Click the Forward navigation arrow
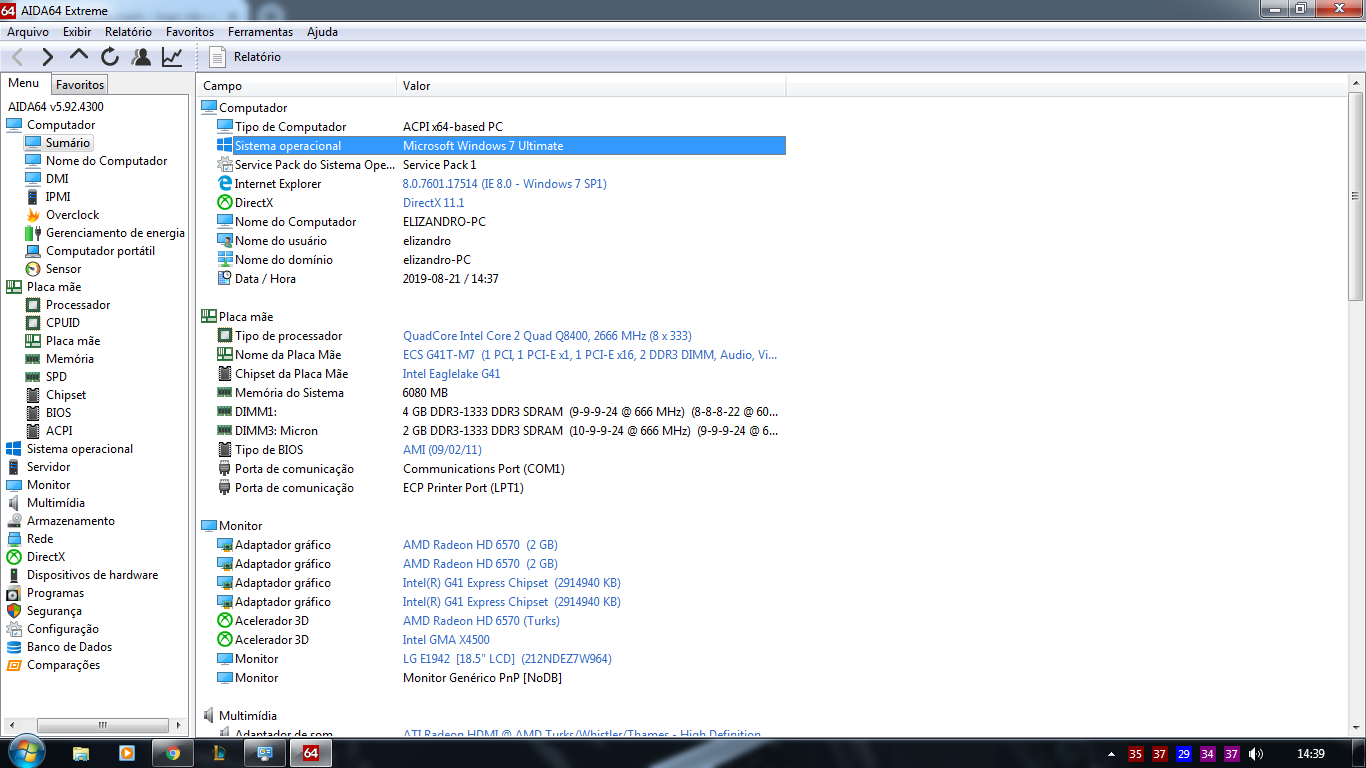1366x768 pixels. point(47,57)
